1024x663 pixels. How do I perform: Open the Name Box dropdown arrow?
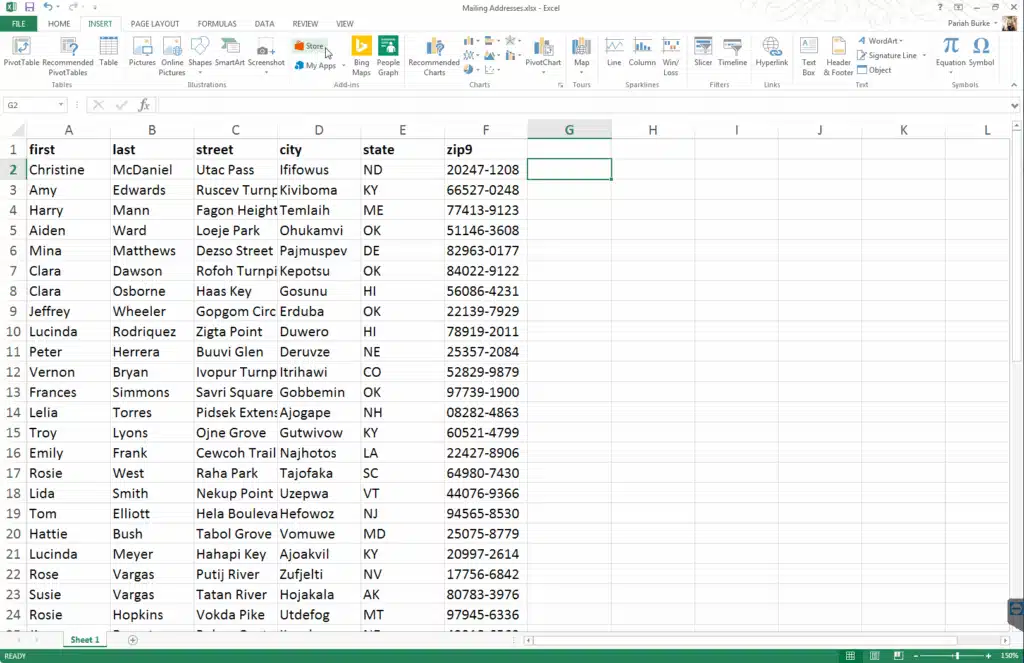point(61,105)
